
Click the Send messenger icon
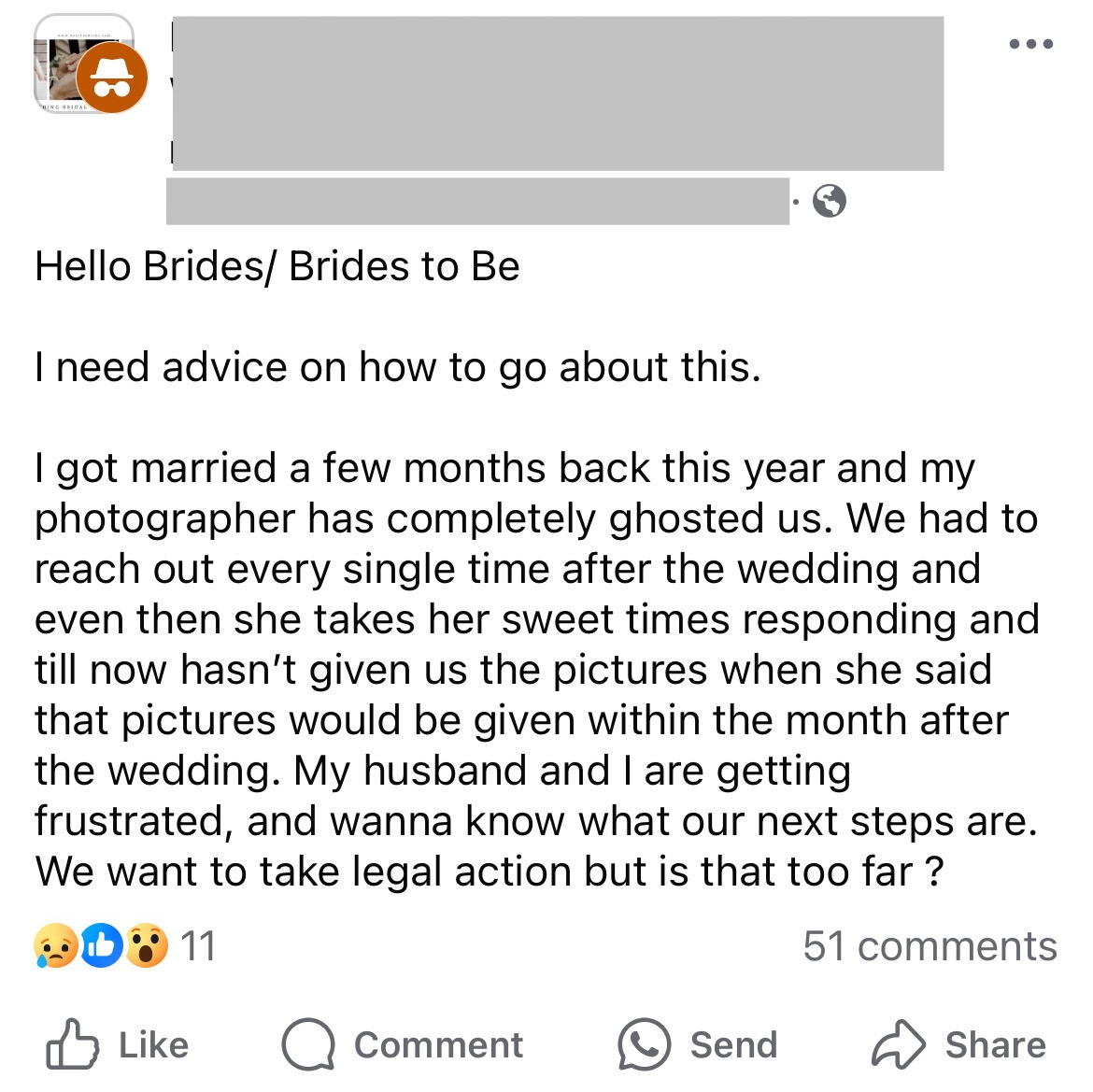click(646, 1044)
